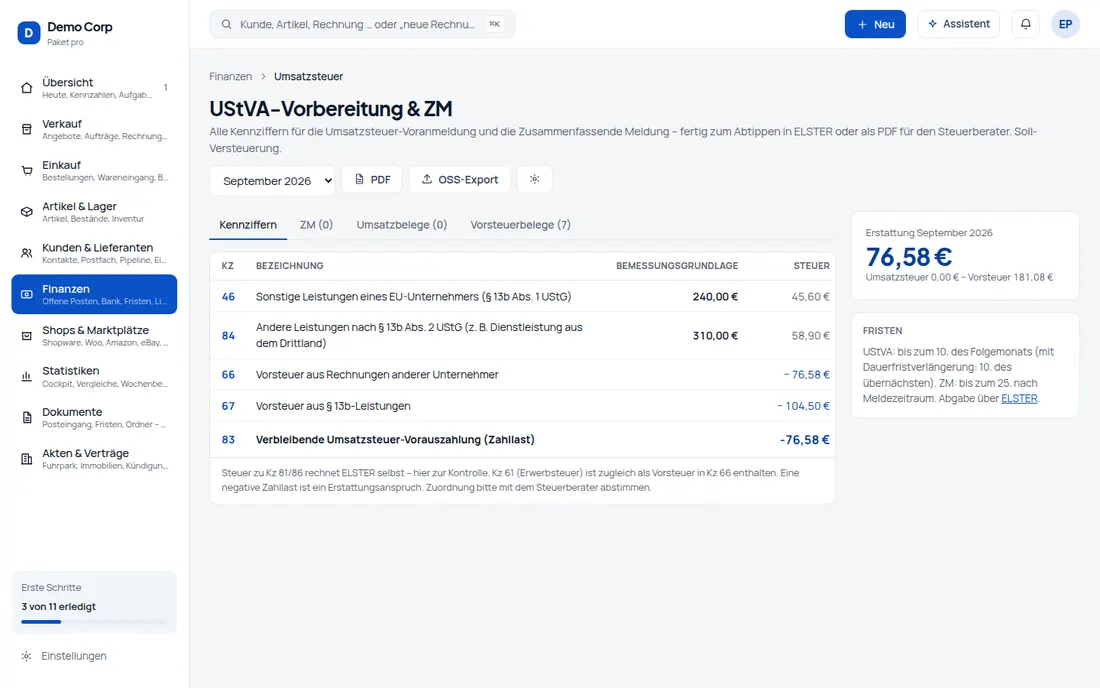Click the keyboard shortcut badge in search
Screen dimensions: 1100x688
(495, 24)
